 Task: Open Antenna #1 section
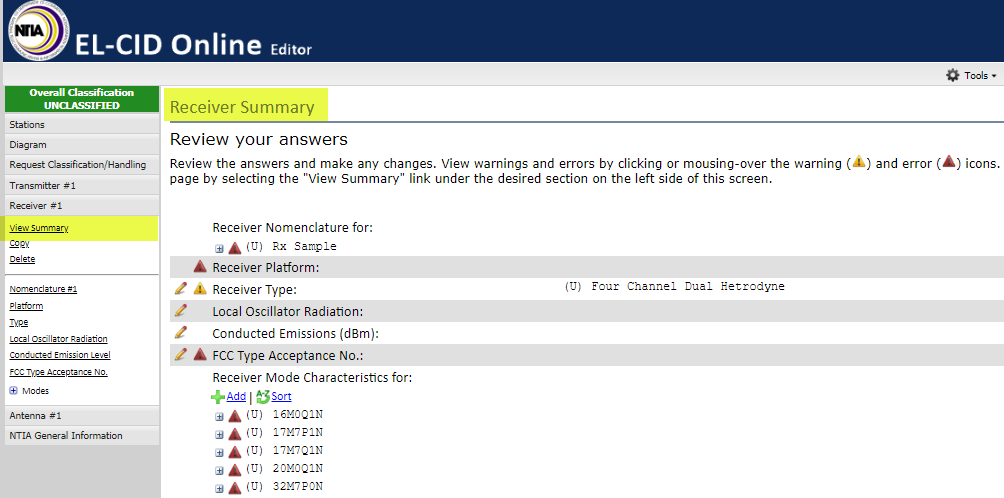point(82,415)
